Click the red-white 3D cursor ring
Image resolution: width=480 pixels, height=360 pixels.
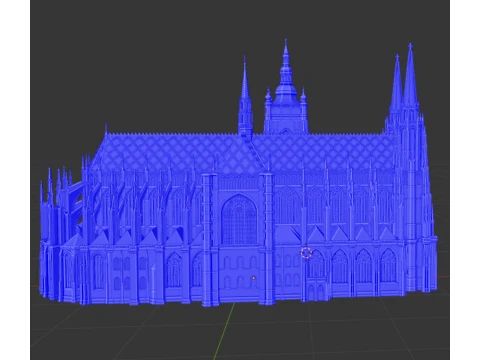(x=306, y=253)
